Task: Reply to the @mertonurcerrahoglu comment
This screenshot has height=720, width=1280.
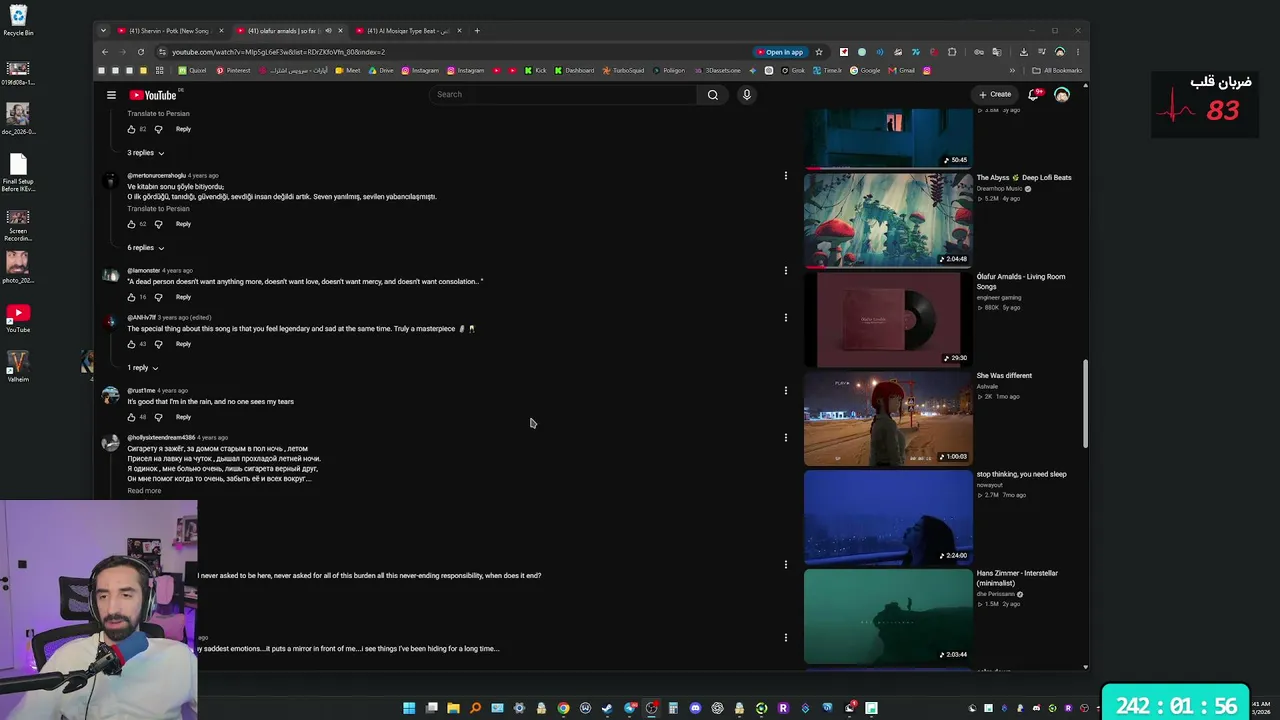Action: (183, 224)
